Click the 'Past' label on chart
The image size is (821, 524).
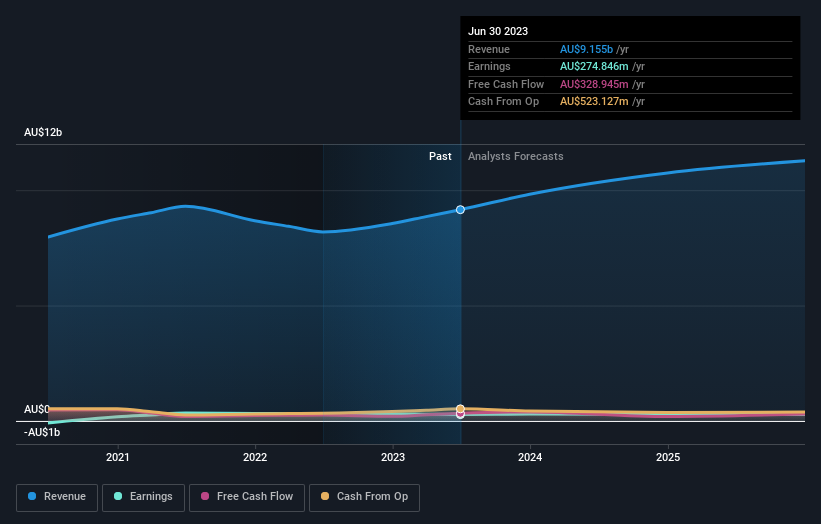tap(440, 156)
